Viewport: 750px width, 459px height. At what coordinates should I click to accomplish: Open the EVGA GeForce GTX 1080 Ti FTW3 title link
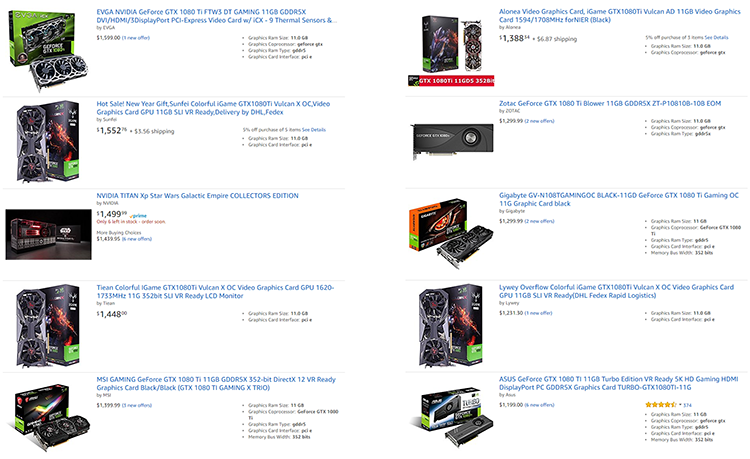(x=217, y=16)
